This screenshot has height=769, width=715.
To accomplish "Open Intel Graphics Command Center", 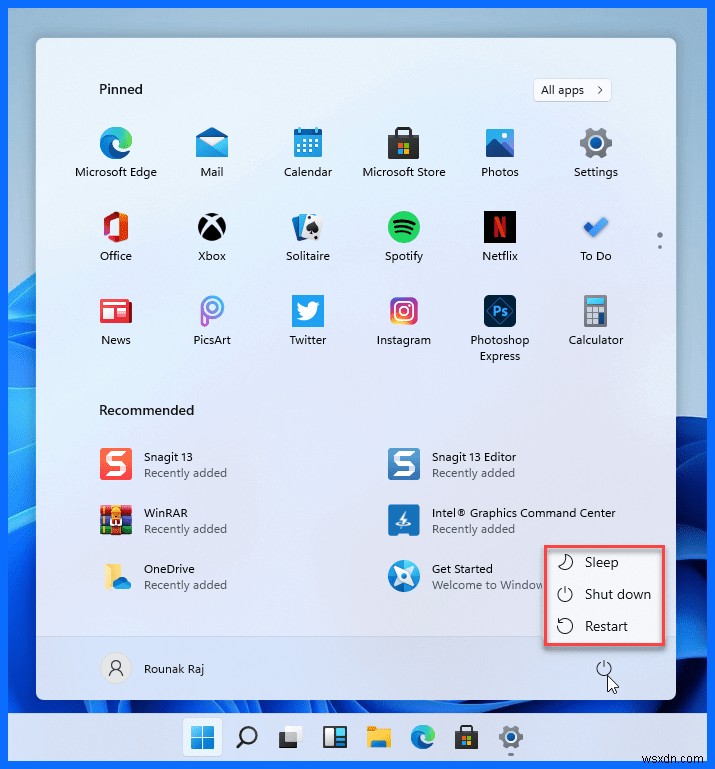I will (x=501, y=520).
